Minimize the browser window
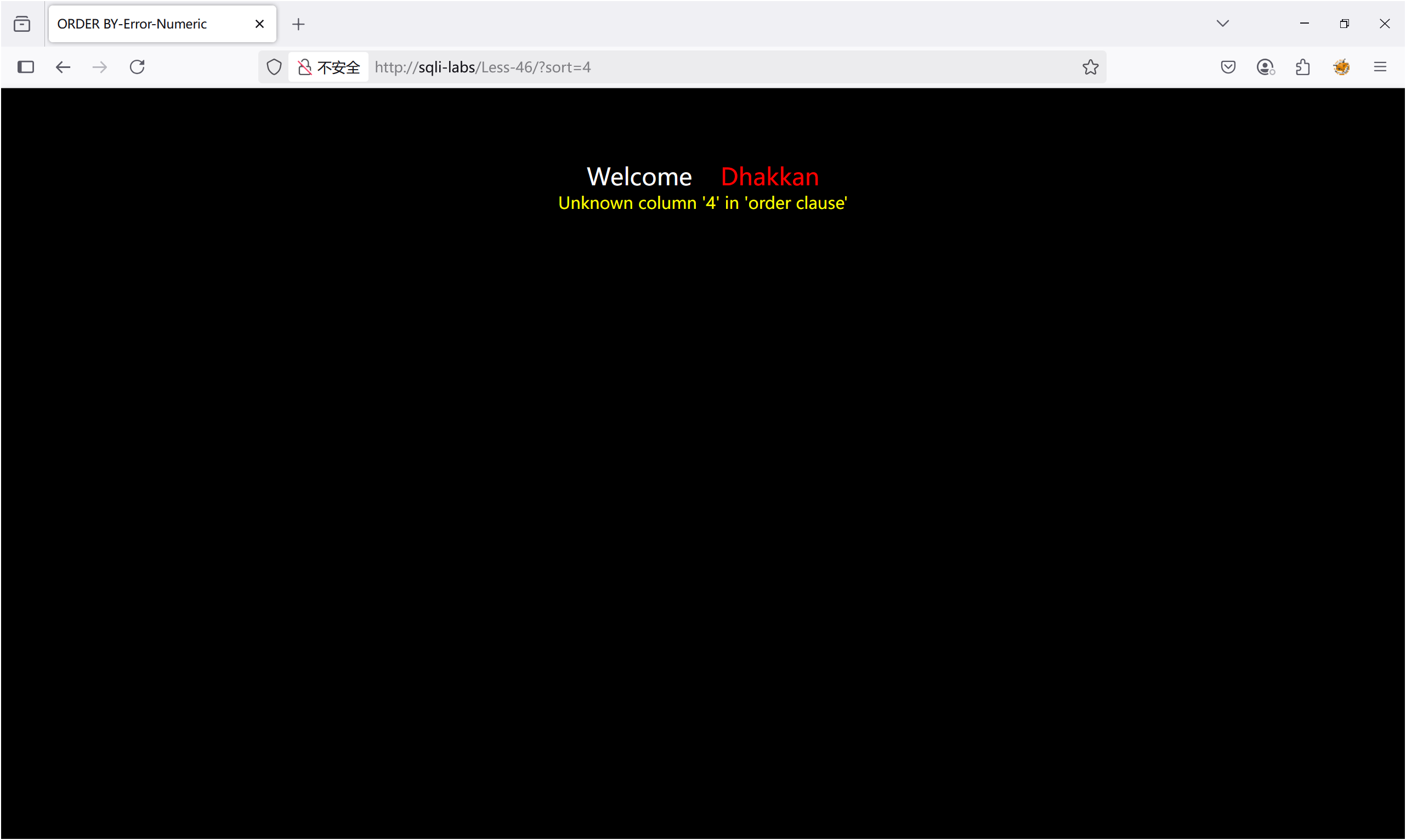 coord(1304,24)
